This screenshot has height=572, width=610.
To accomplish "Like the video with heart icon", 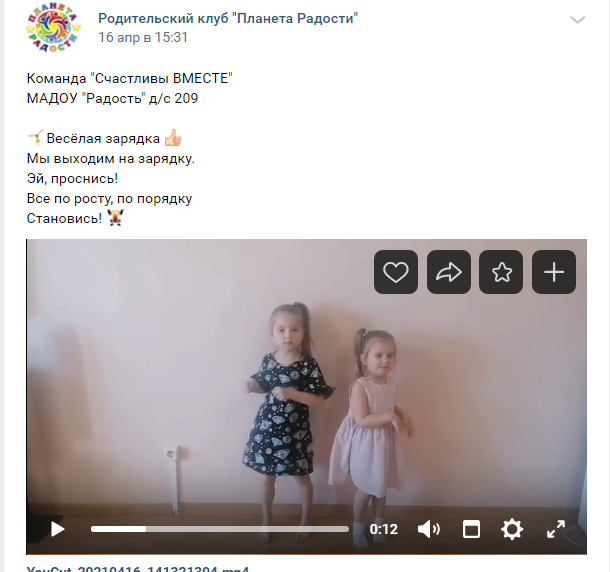I will [396, 272].
